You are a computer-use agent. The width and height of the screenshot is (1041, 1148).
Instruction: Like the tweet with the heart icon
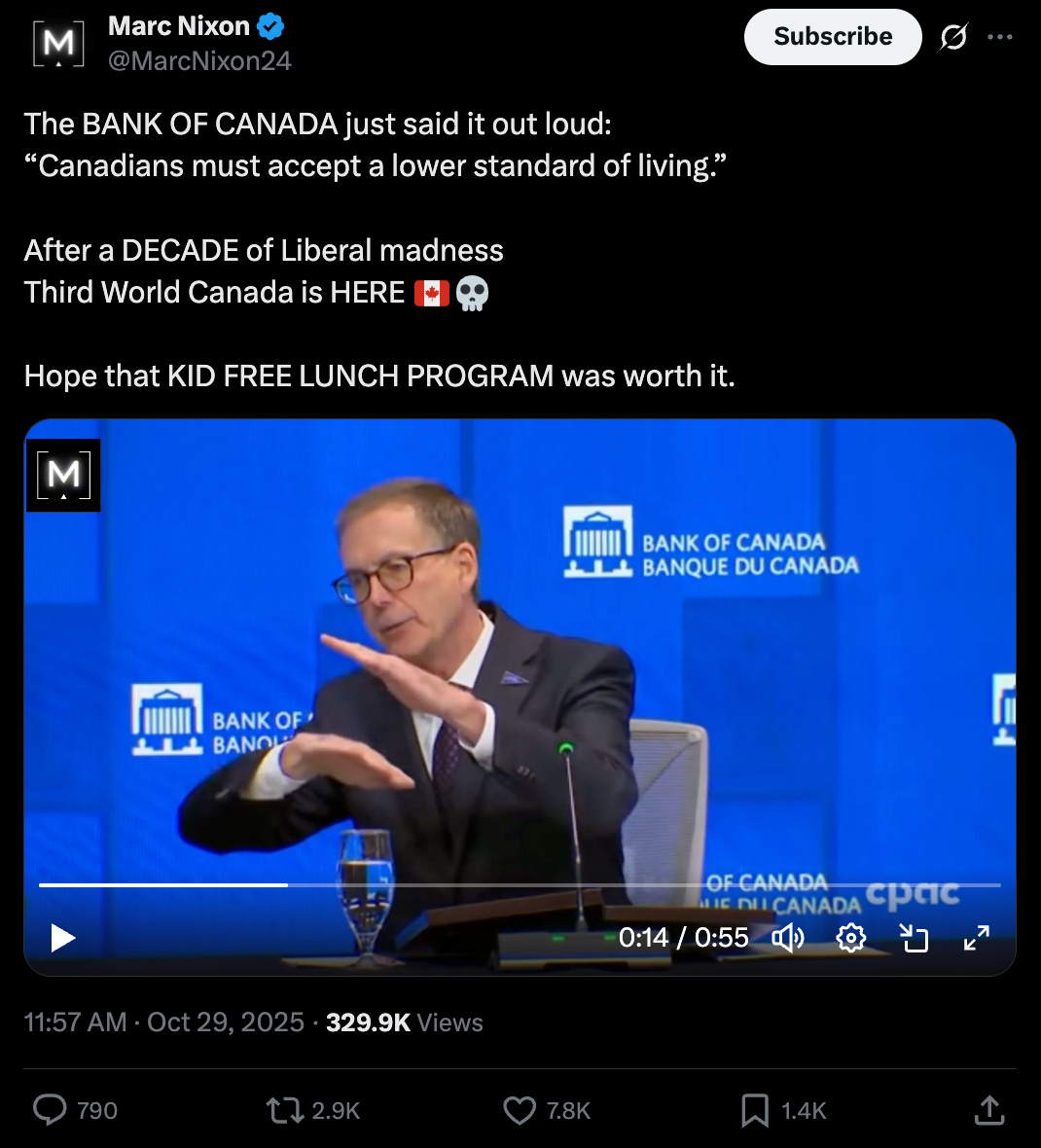pyautogui.click(x=520, y=1110)
